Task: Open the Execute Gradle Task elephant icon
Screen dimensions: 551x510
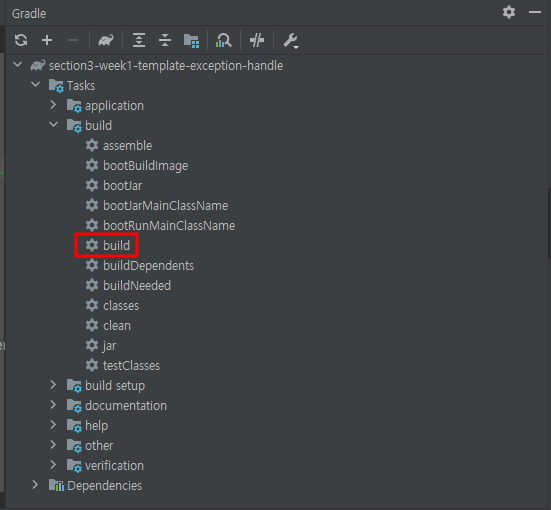Action: (106, 40)
